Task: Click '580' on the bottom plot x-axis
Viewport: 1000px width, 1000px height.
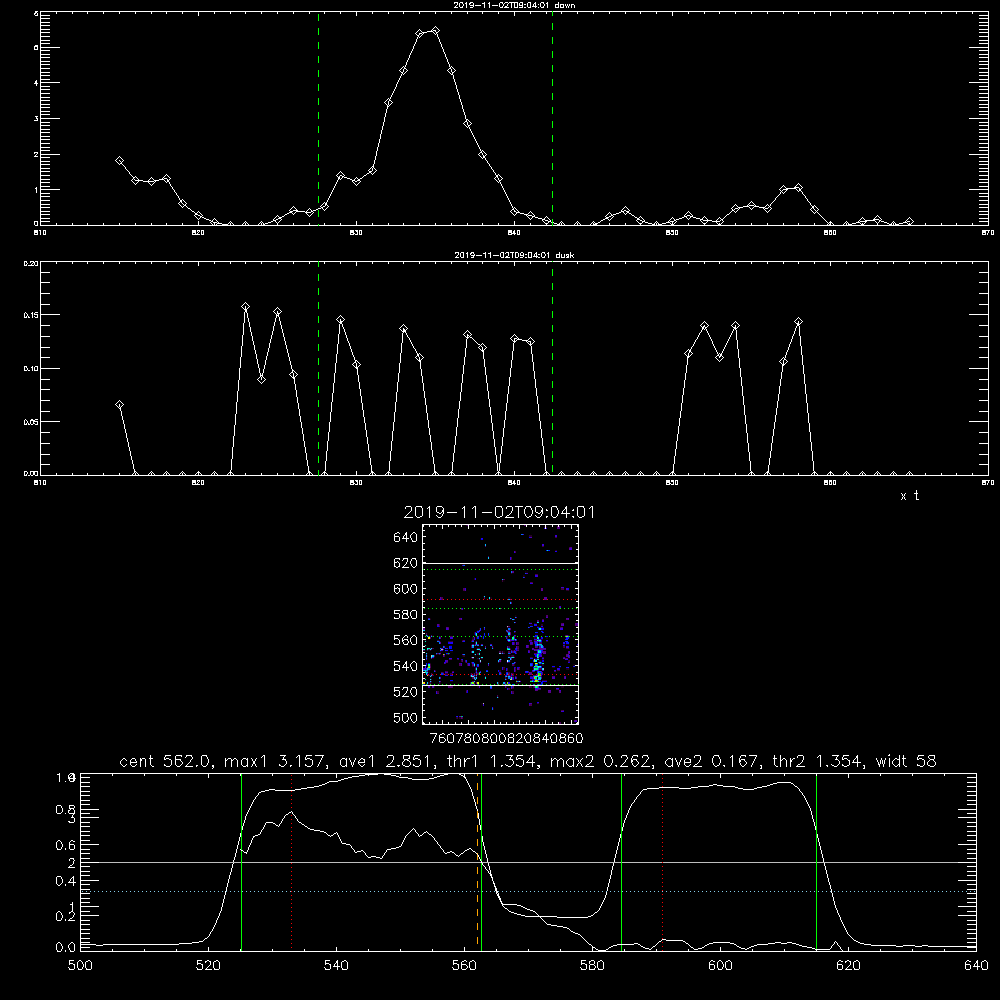Action: pyautogui.click(x=592, y=966)
